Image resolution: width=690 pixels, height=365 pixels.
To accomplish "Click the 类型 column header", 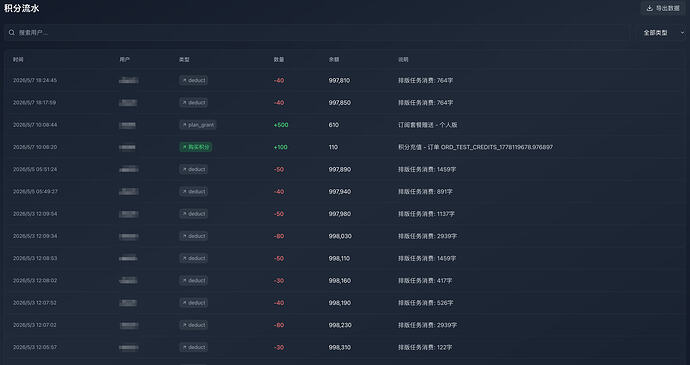I will point(184,59).
